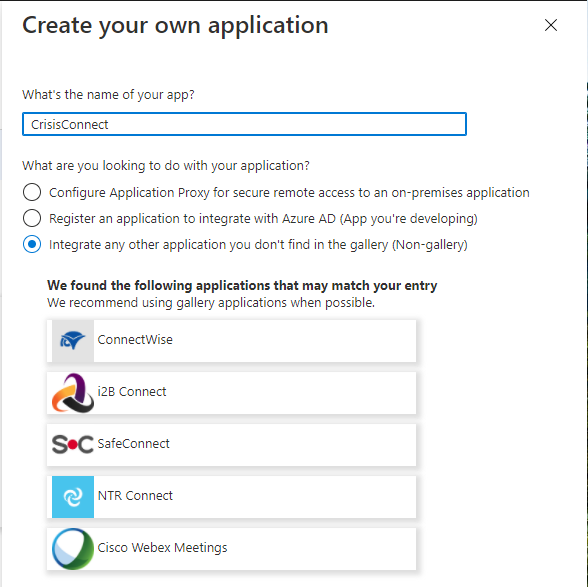Click the NTR Connect swirl icon
Viewport: 588px width, 587px height.
coord(73,497)
